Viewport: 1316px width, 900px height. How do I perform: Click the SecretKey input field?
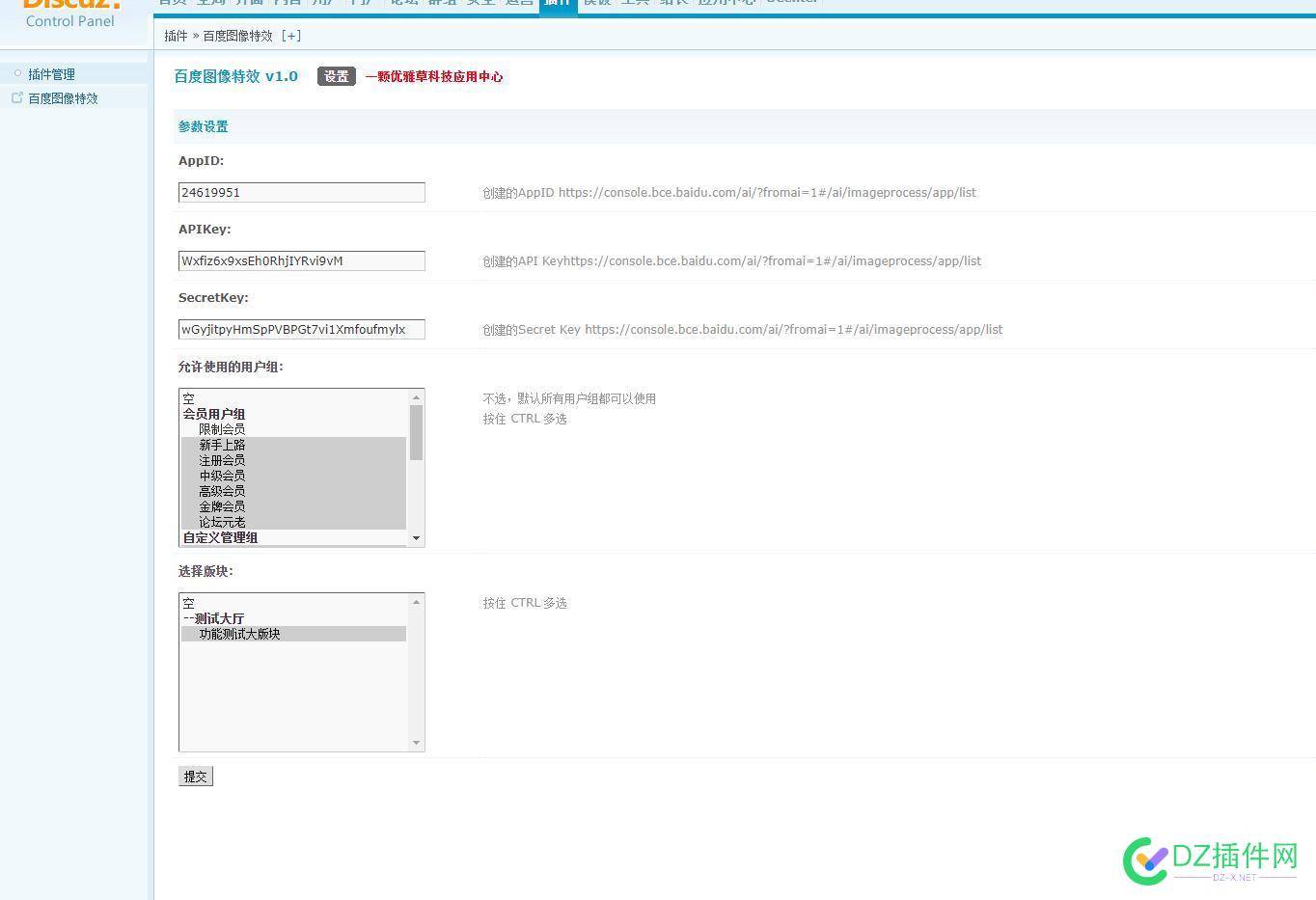(x=302, y=329)
